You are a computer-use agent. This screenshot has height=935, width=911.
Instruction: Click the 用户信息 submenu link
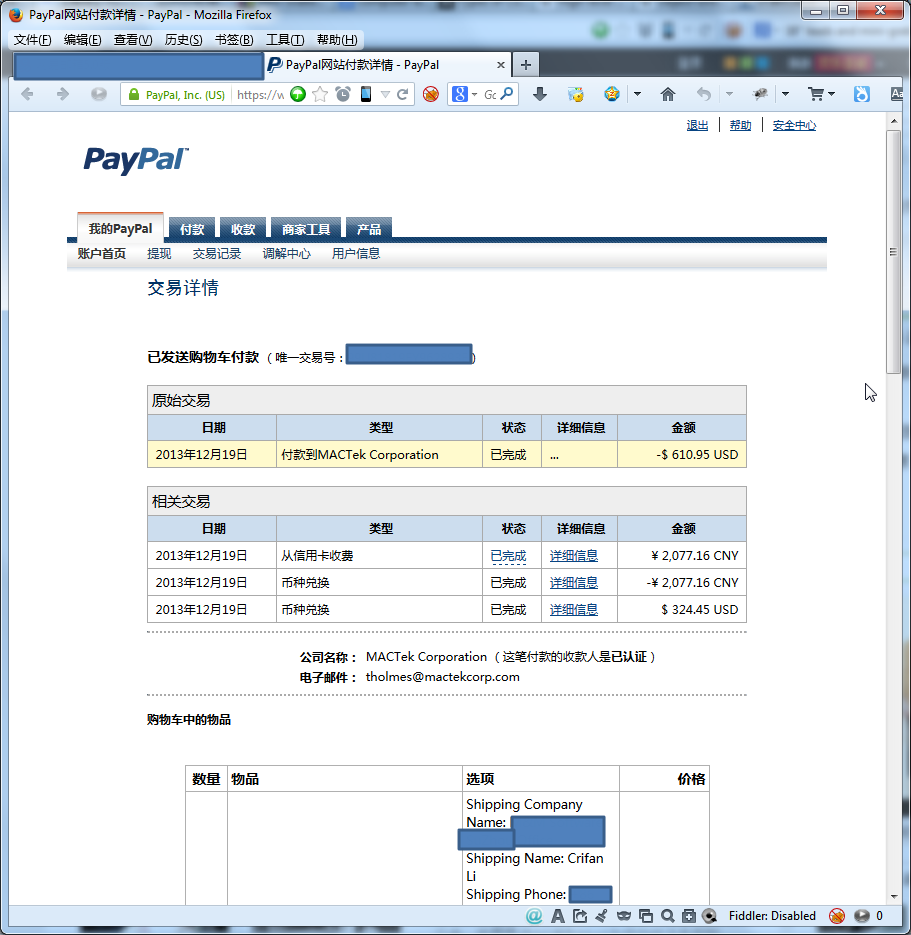356,254
